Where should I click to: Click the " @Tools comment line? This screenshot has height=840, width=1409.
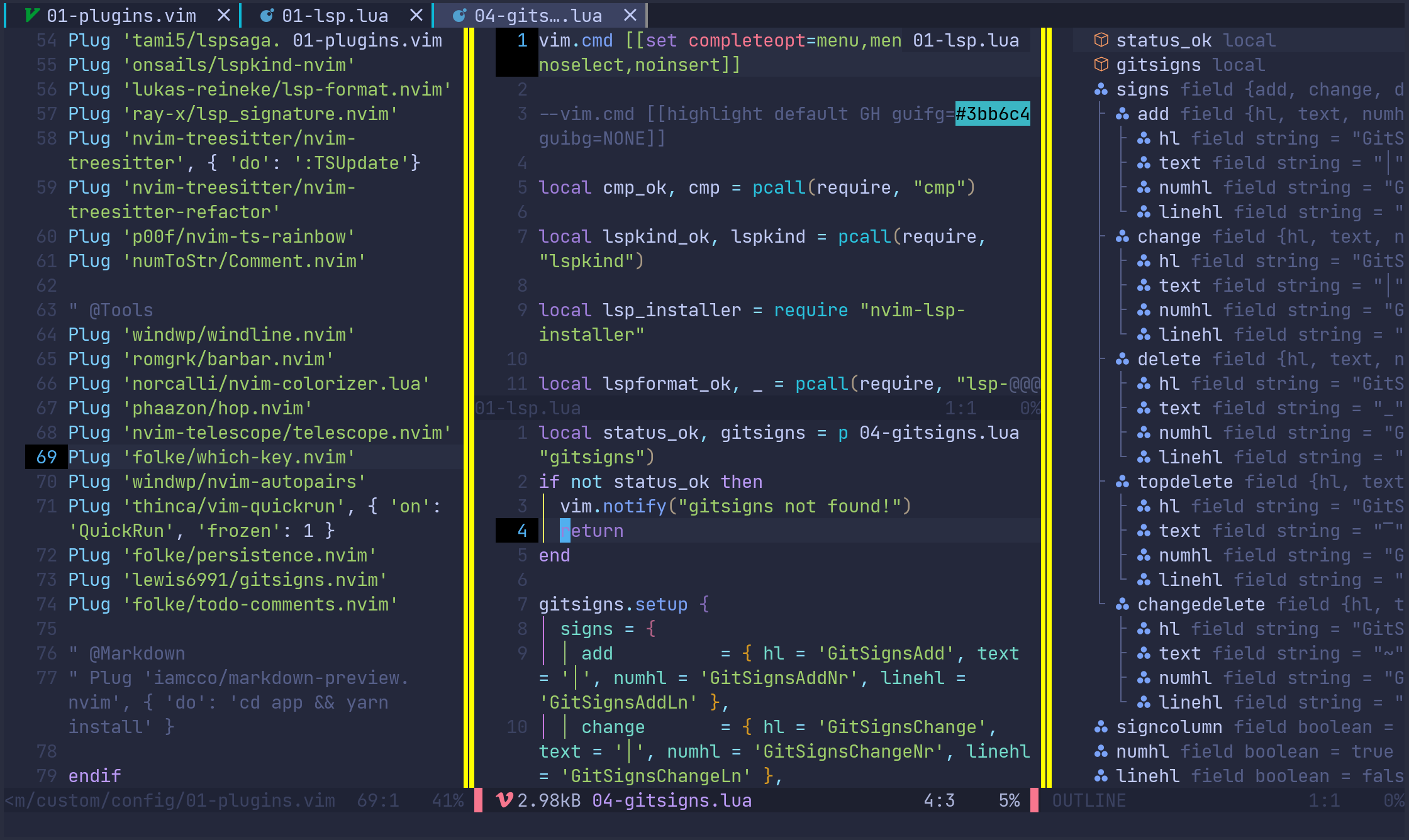(x=111, y=310)
